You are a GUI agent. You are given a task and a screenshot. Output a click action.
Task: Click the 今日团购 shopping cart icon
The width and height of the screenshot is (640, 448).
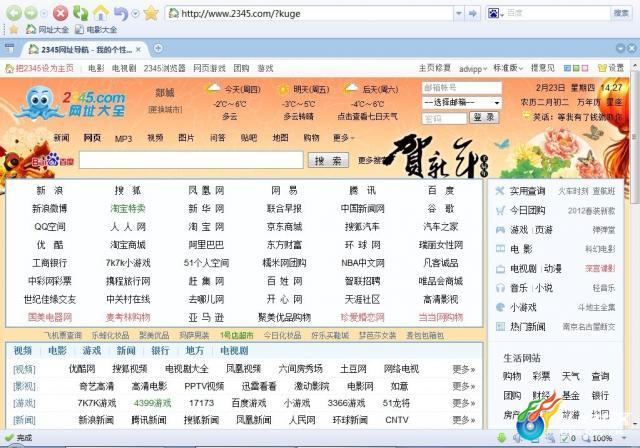pyautogui.click(x=500, y=211)
